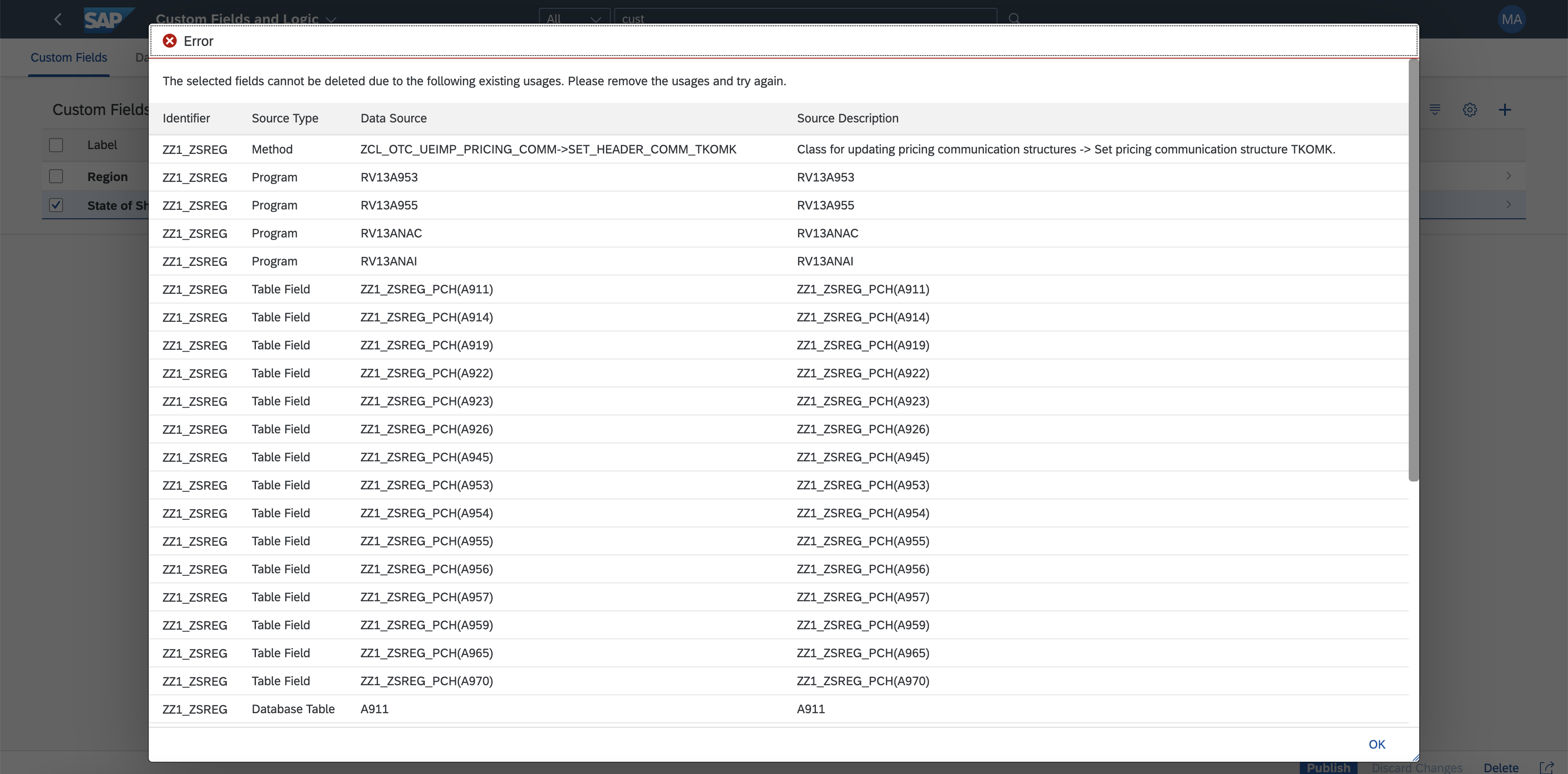
Task: Switch to the Custom Fields tab
Action: [x=69, y=57]
